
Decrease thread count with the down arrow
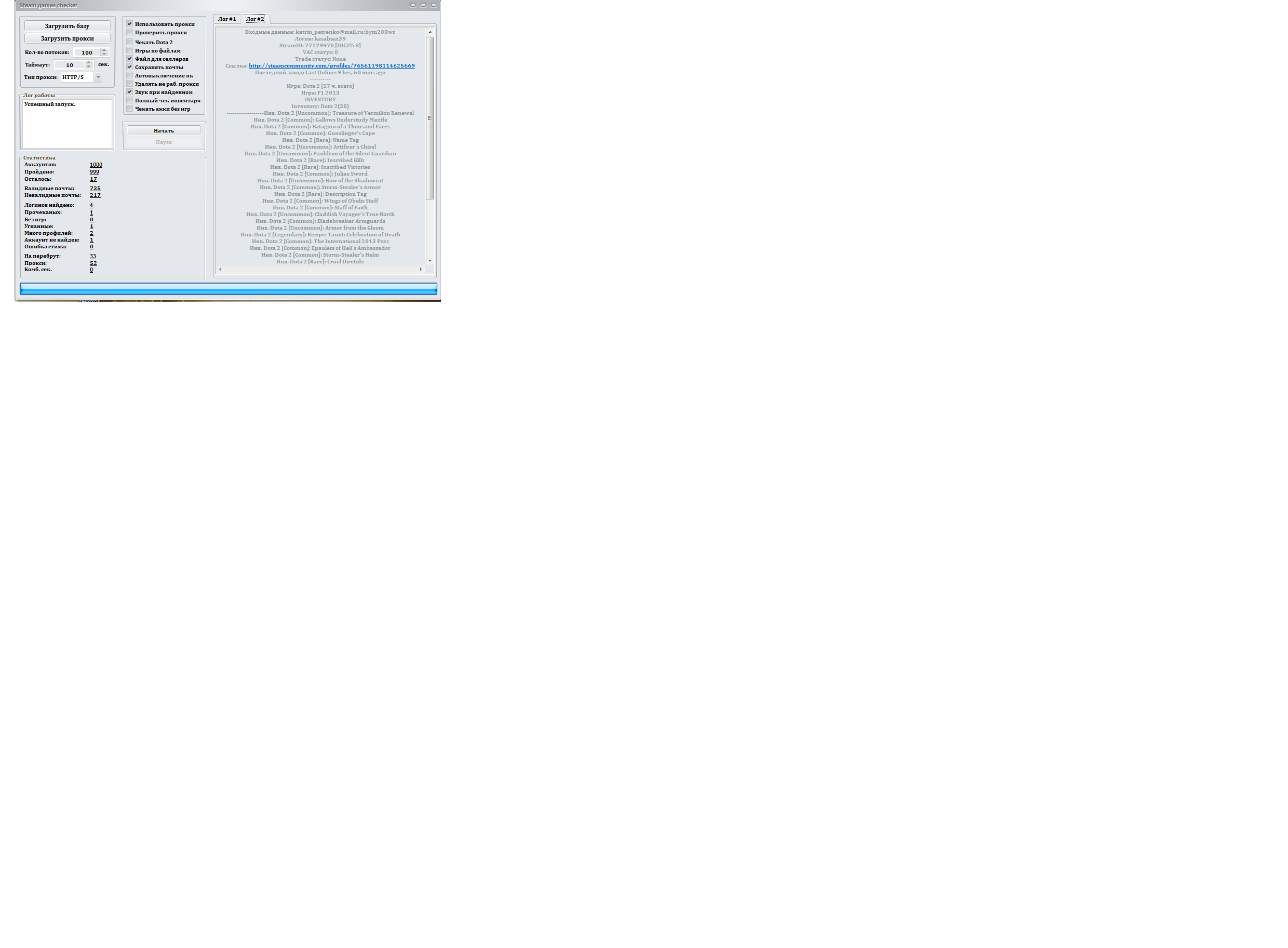click(104, 55)
